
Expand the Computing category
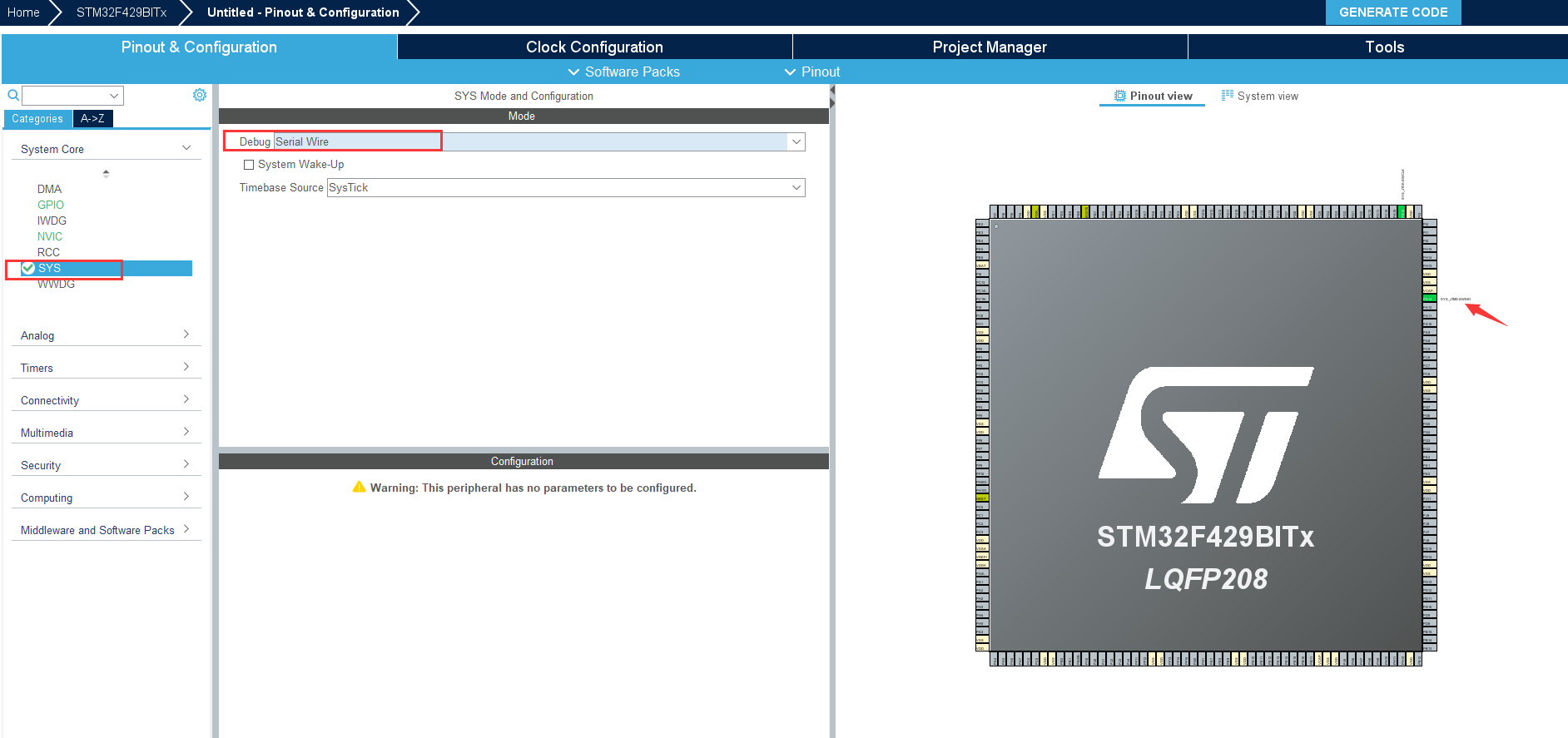[x=107, y=498]
